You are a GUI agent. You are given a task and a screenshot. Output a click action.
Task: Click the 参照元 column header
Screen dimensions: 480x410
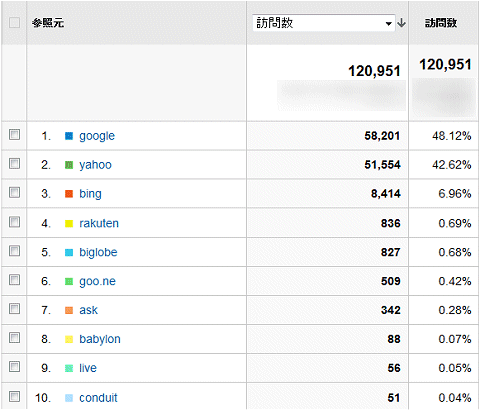point(48,23)
